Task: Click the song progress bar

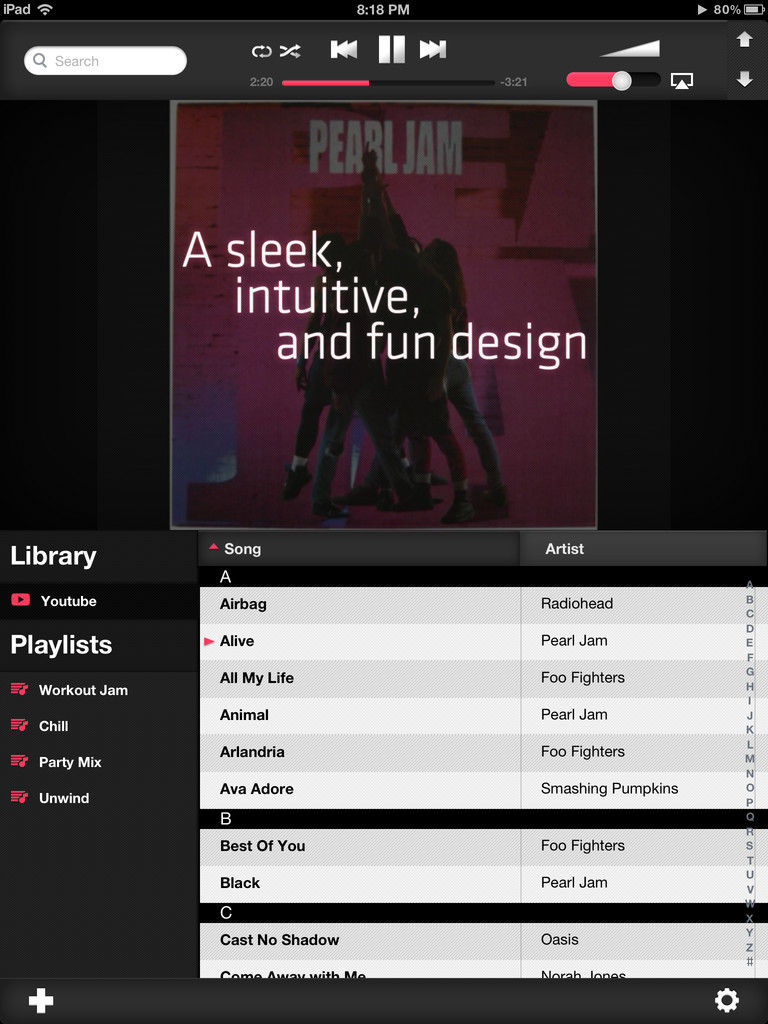Action: pyautogui.click(x=387, y=83)
